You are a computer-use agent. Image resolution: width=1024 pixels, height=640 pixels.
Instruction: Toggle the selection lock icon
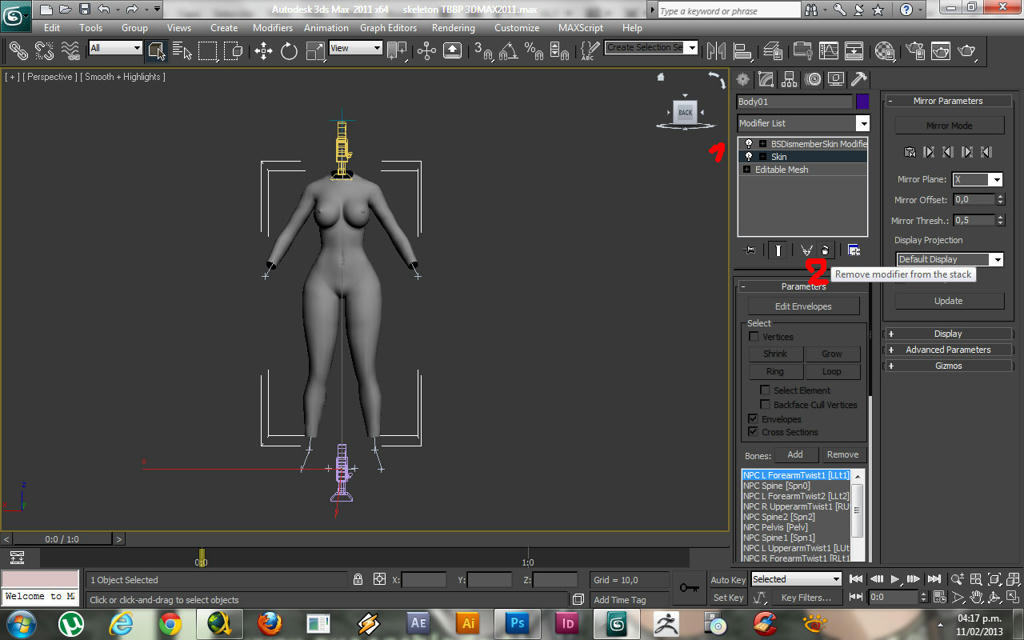[358, 579]
